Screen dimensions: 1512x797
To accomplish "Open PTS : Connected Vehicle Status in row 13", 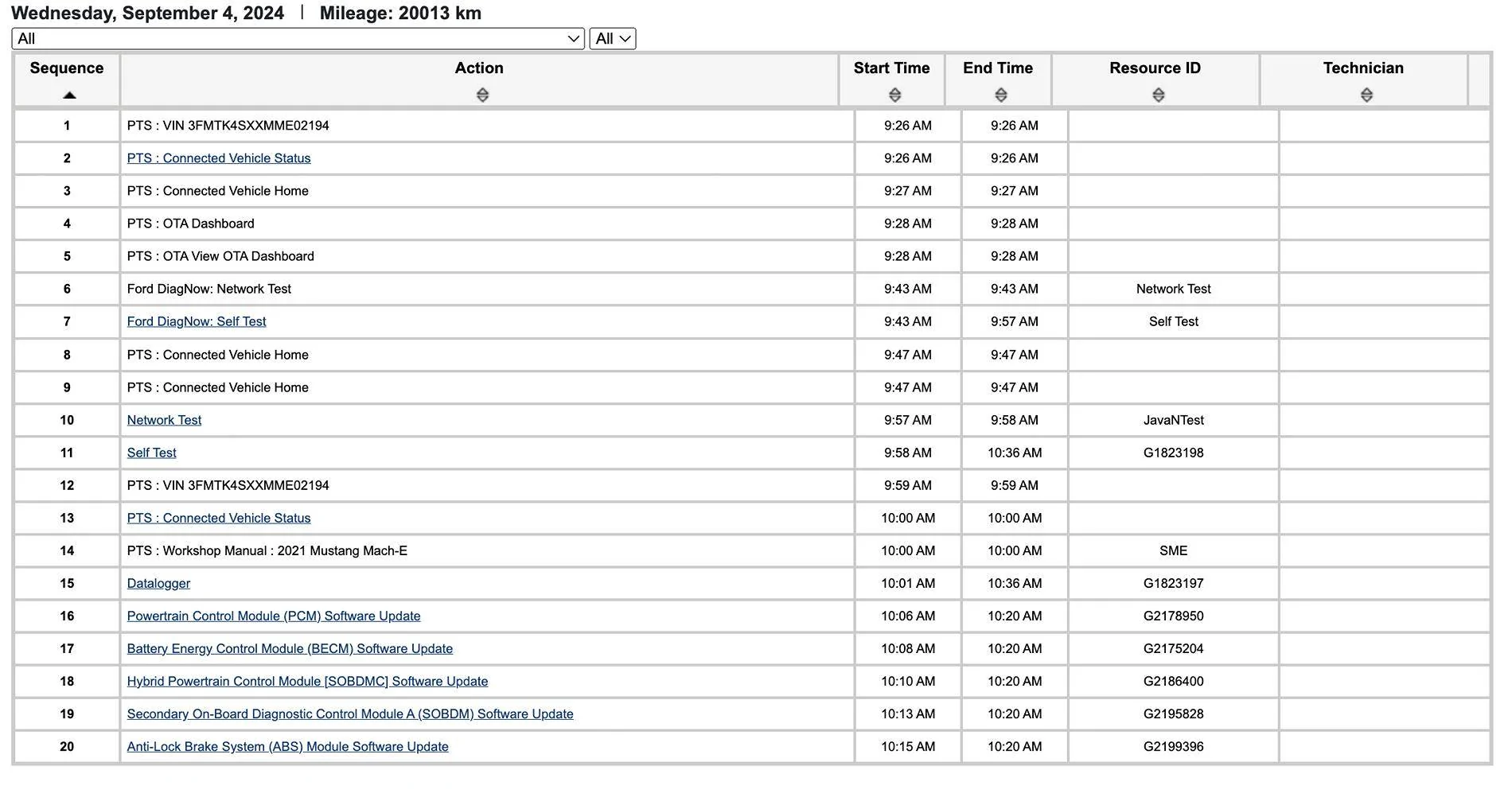I will (x=219, y=518).
